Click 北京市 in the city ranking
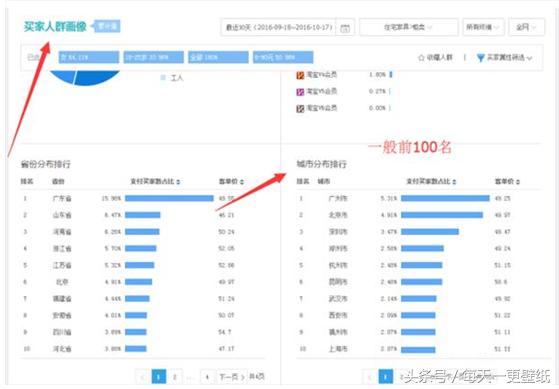 coord(338,215)
